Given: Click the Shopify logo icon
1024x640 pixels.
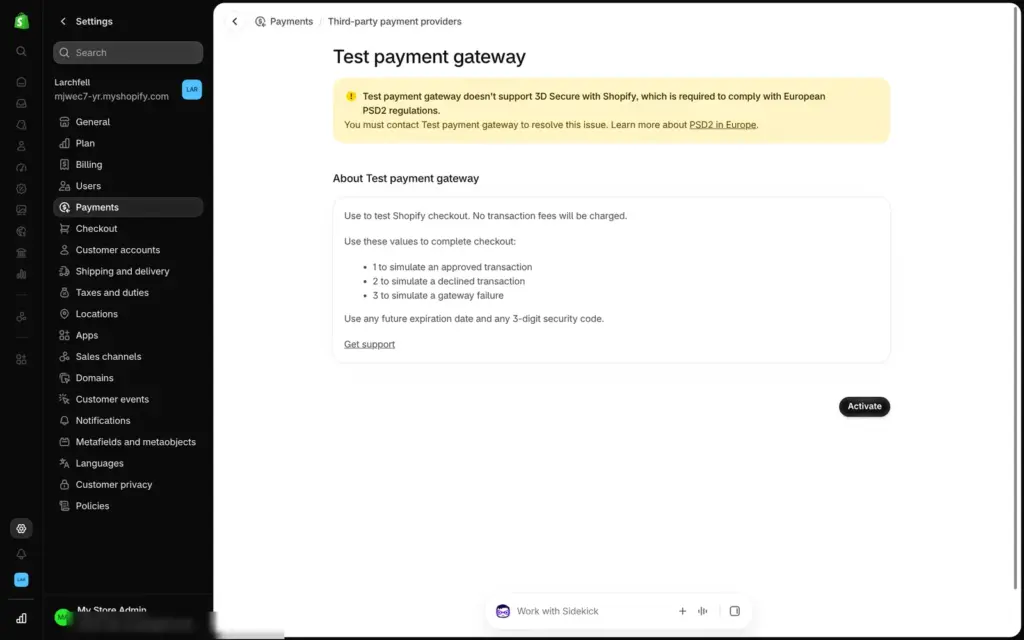Looking at the screenshot, I should click(x=22, y=21).
